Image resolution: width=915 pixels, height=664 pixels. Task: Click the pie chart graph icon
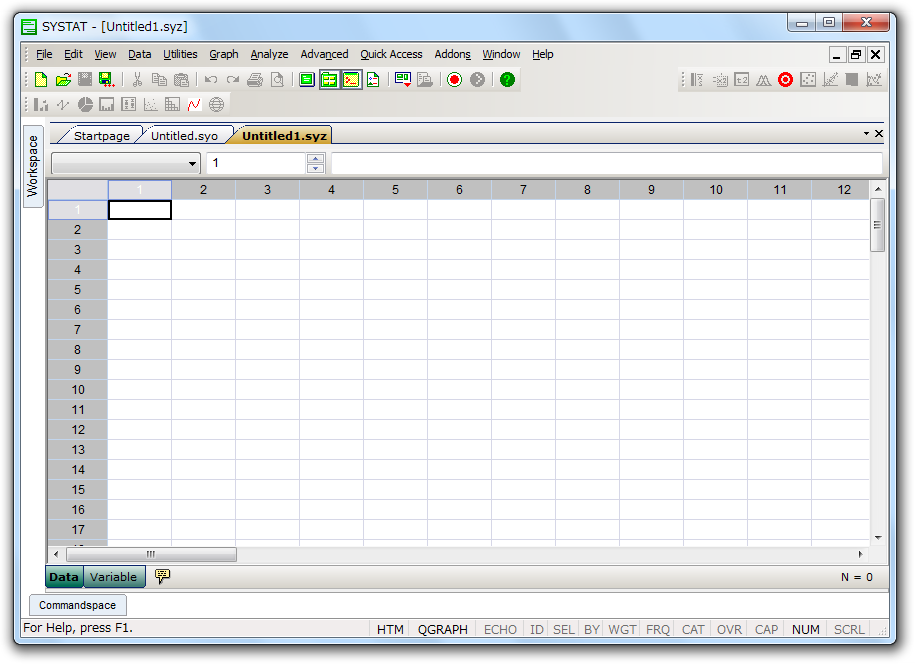(85, 104)
